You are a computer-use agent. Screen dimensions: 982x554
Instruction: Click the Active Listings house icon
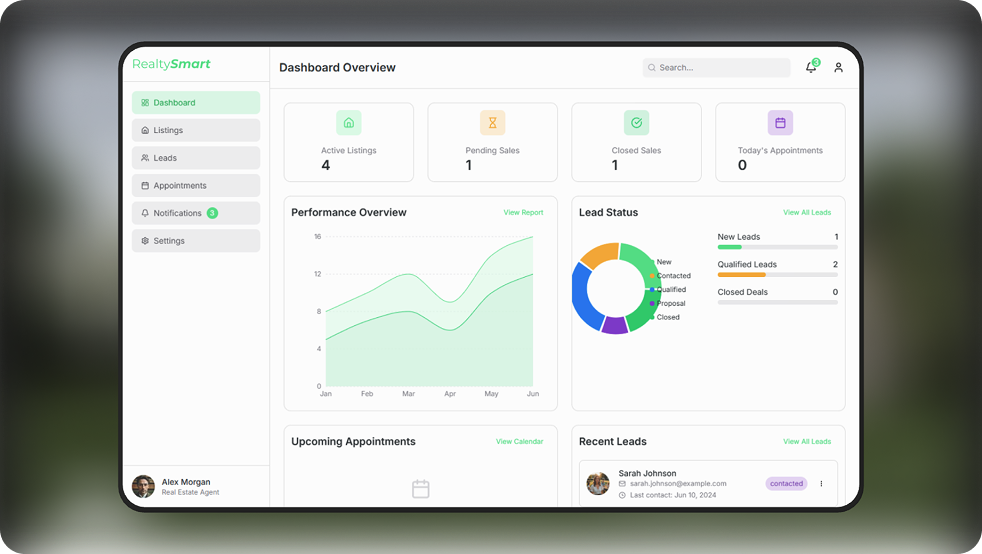pyautogui.click(x=349, y=123)
